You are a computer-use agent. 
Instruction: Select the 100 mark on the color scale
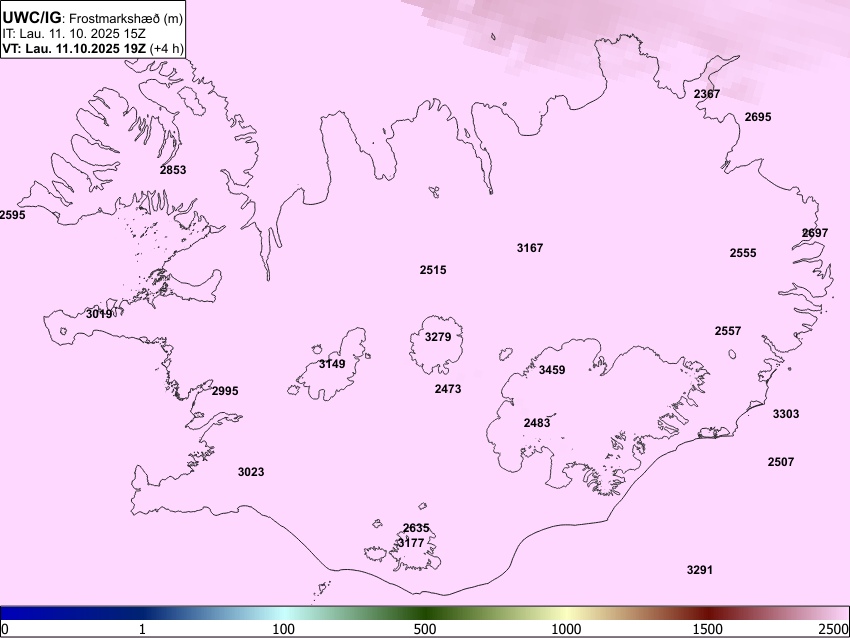tap(284, 629)
